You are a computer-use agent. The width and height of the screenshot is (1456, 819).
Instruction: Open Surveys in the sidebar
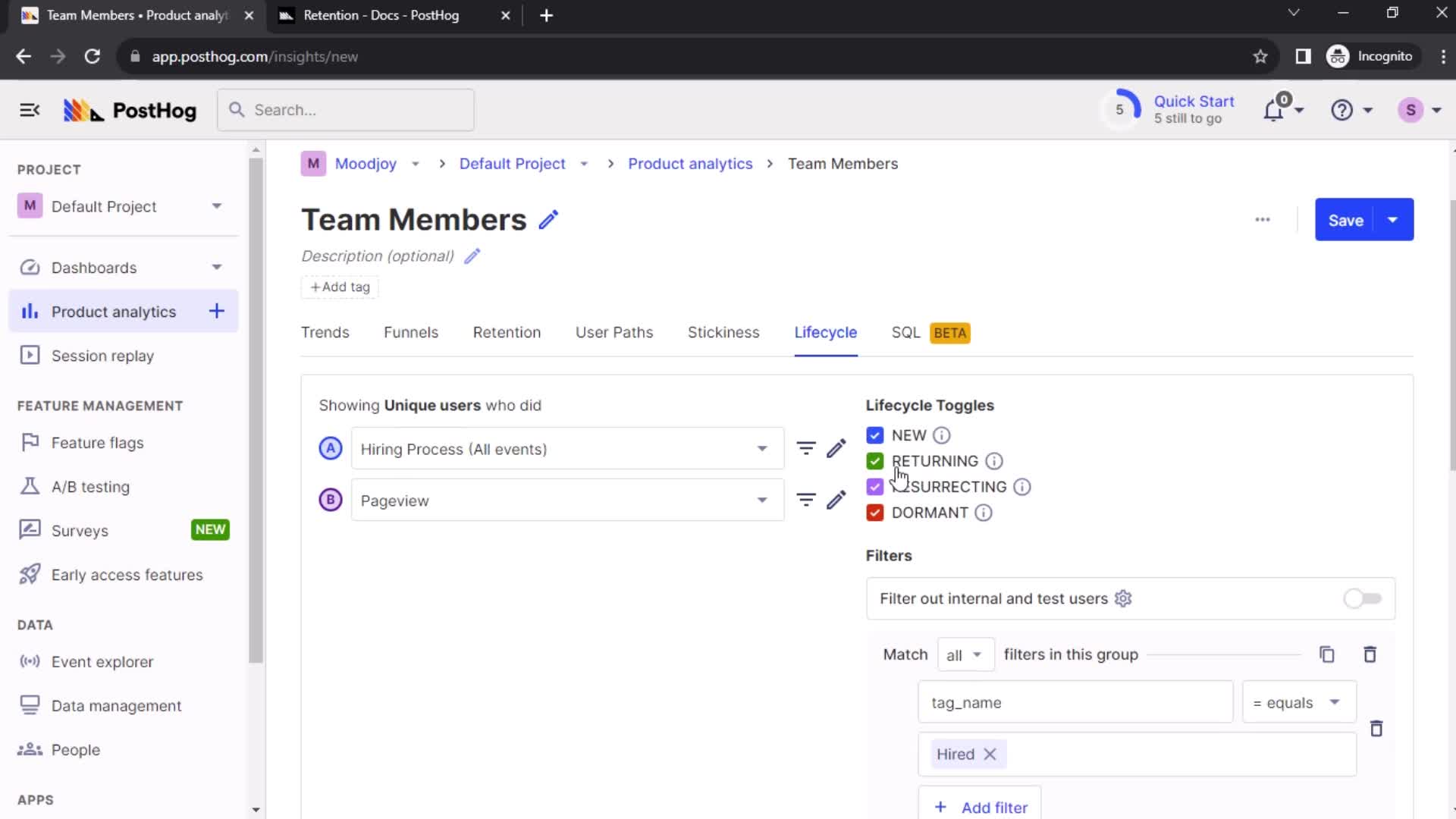click(x=123, y=531)
